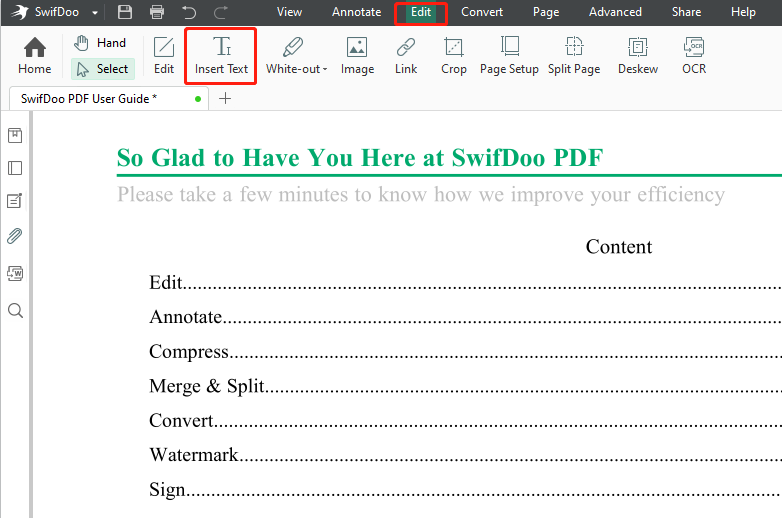The image size is (782, 518).
Task: Open the Annotate ribbon tab
Action: (357, 12)
